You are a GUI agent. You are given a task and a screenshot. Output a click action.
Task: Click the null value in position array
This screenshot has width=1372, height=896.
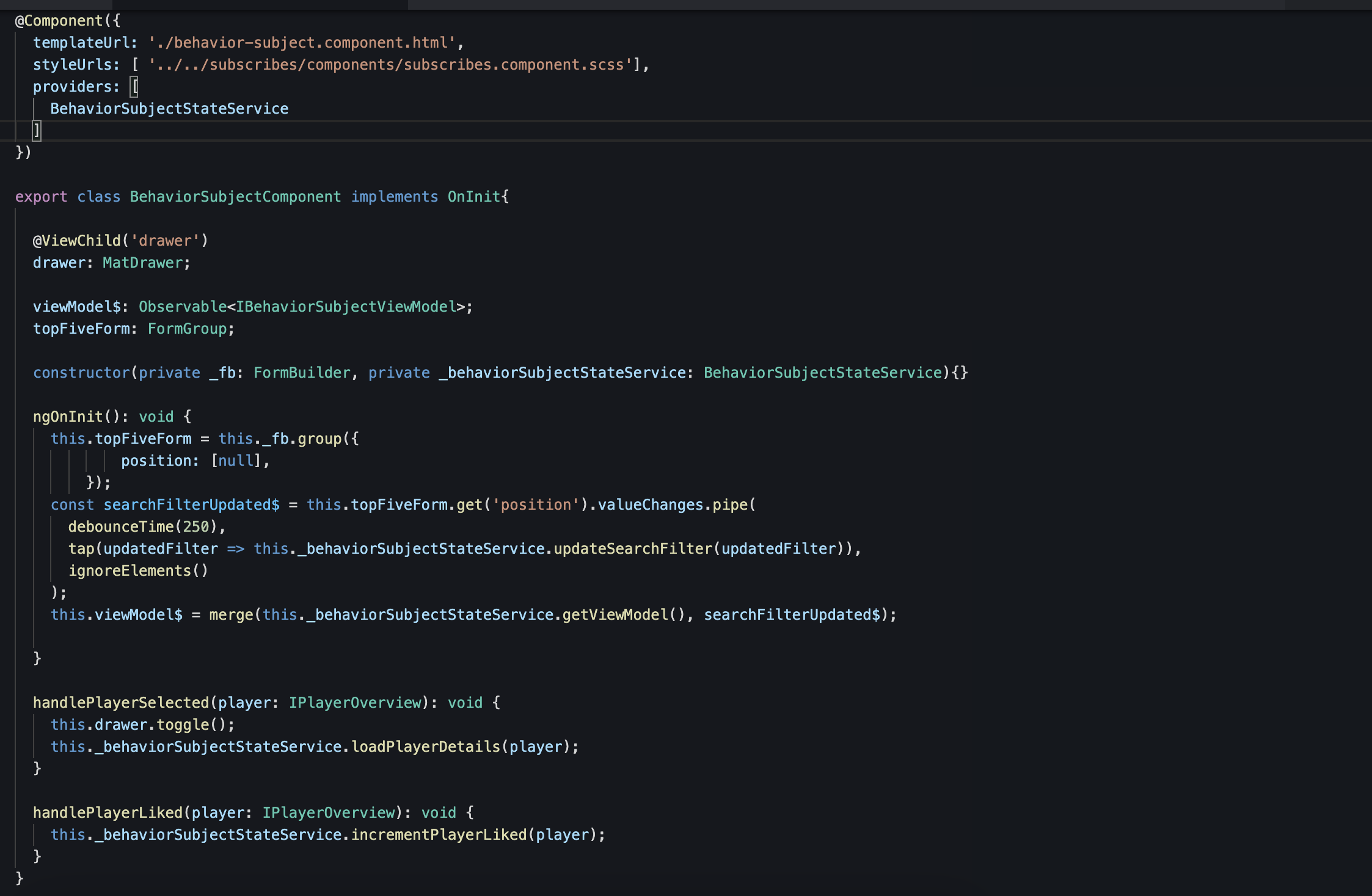click(x=236, y=461)
